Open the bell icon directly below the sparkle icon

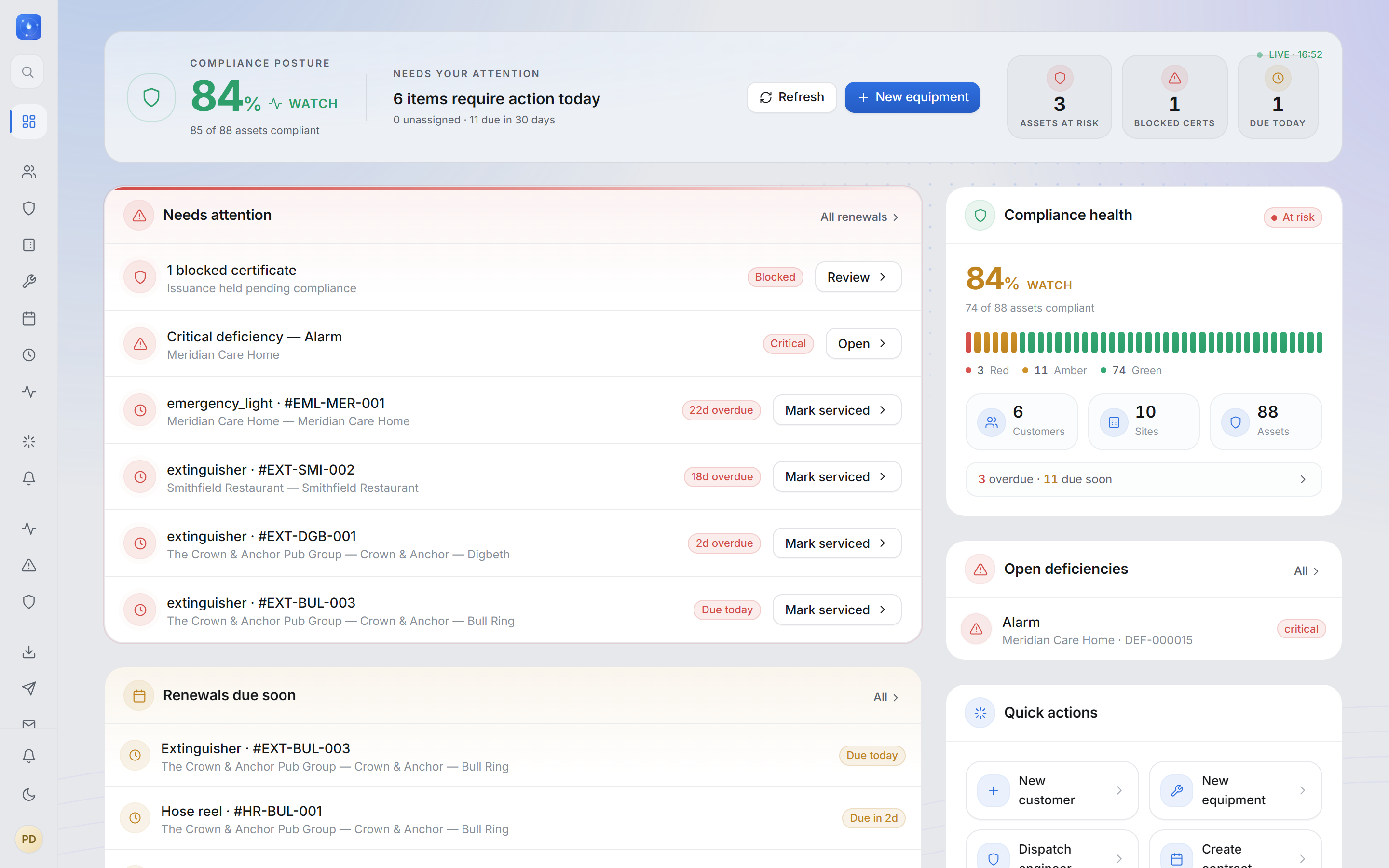[x=29, y=478]
